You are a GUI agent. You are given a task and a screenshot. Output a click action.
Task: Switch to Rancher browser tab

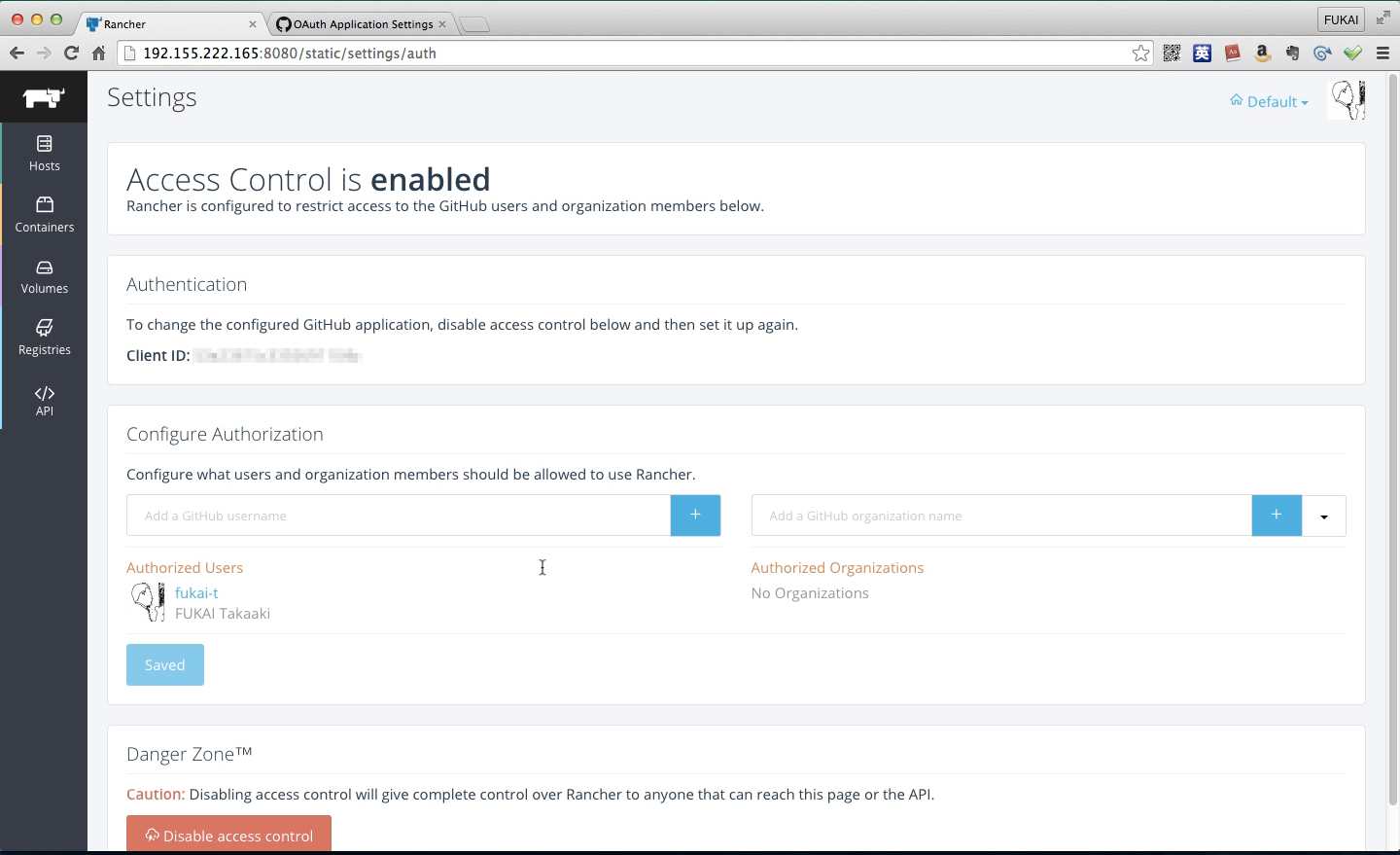pos(170,24)
